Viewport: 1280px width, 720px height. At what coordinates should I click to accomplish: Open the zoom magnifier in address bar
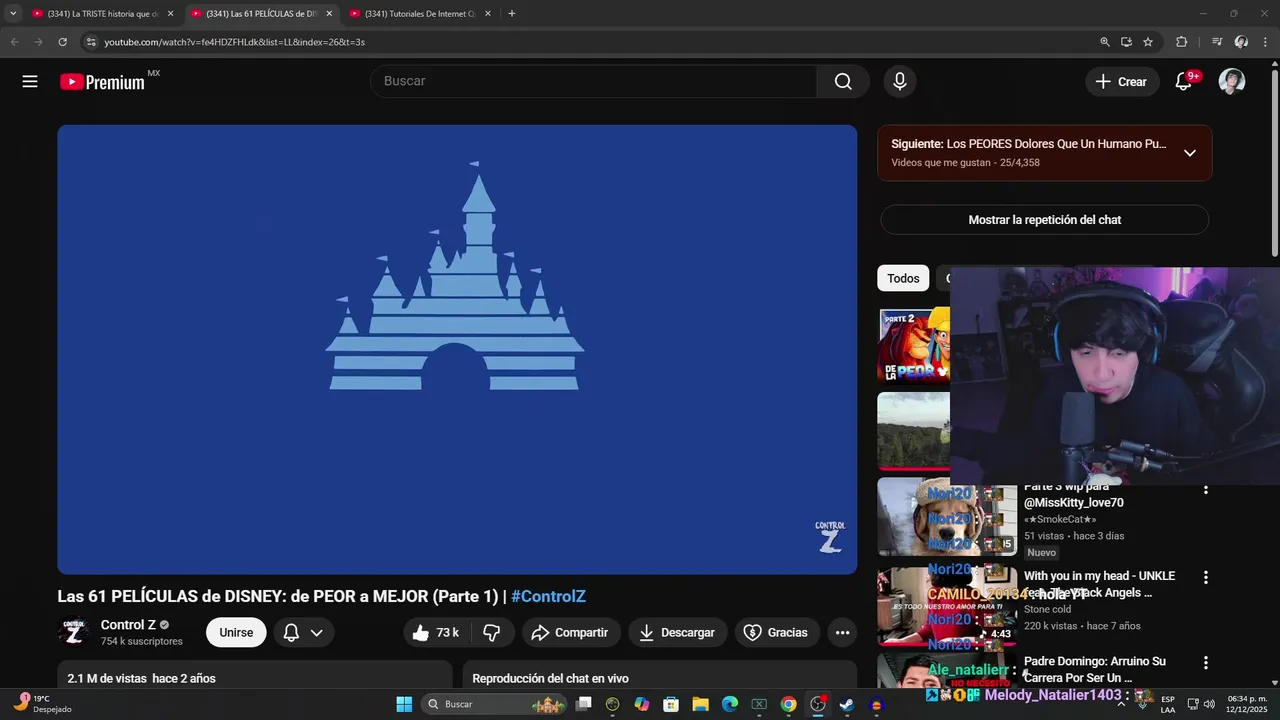pos(1105,42)
